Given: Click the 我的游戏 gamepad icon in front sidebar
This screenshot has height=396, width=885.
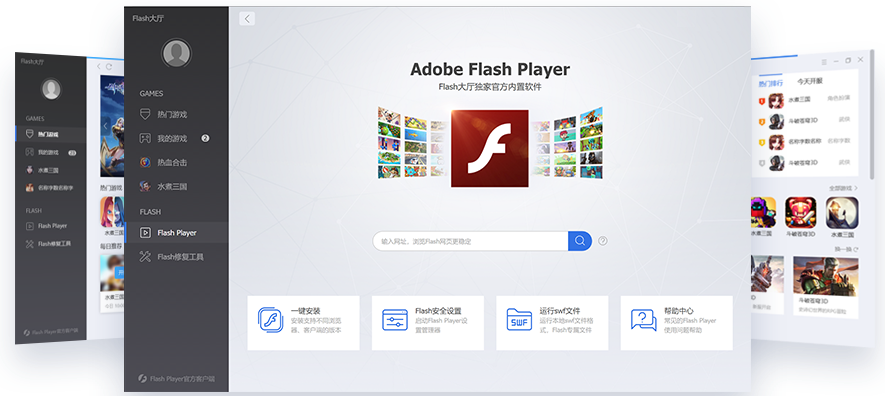Looking at the screenshot, I should tap(145, 138).
